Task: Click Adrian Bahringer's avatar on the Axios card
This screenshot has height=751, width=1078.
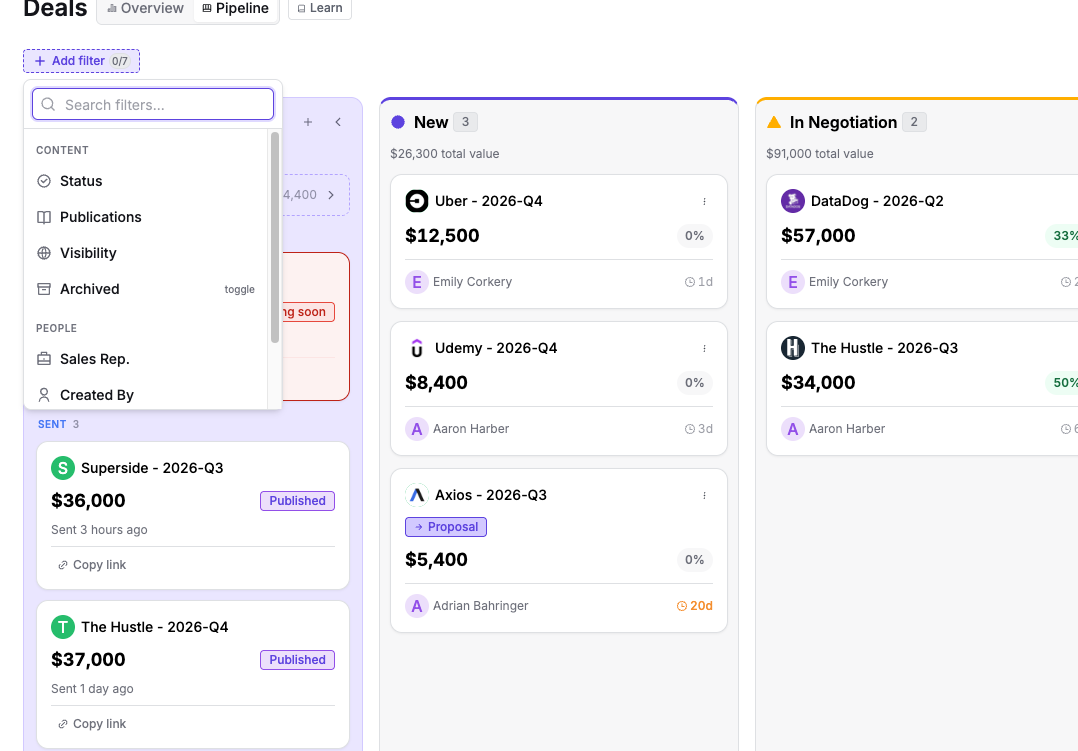Action: click(417, 606)
